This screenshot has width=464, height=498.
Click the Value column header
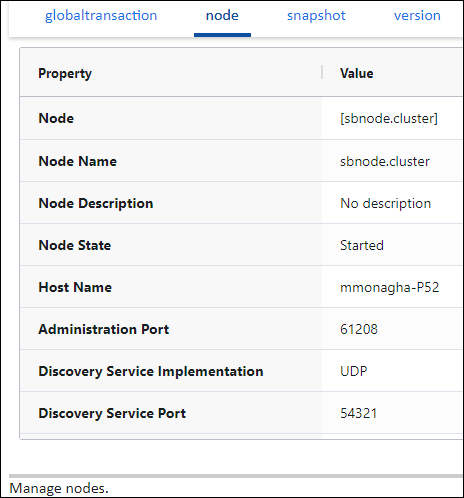click(357, 73)
